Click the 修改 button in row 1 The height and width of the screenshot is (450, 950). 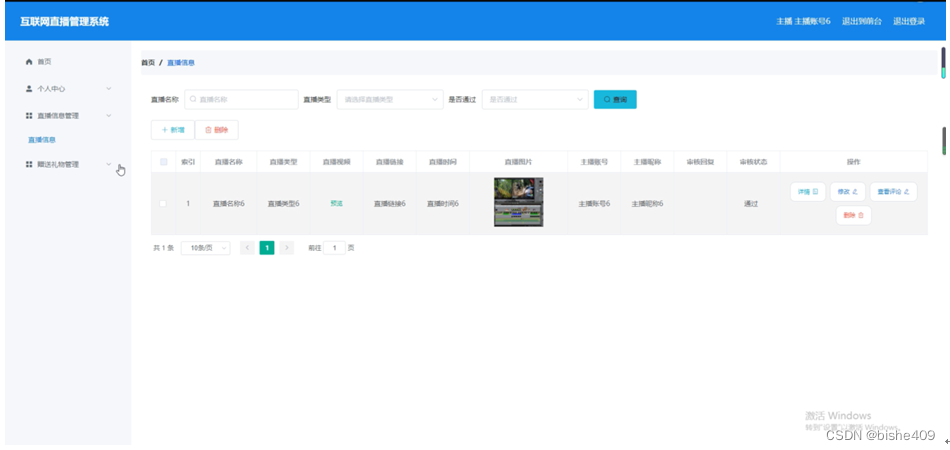(848, 191)
